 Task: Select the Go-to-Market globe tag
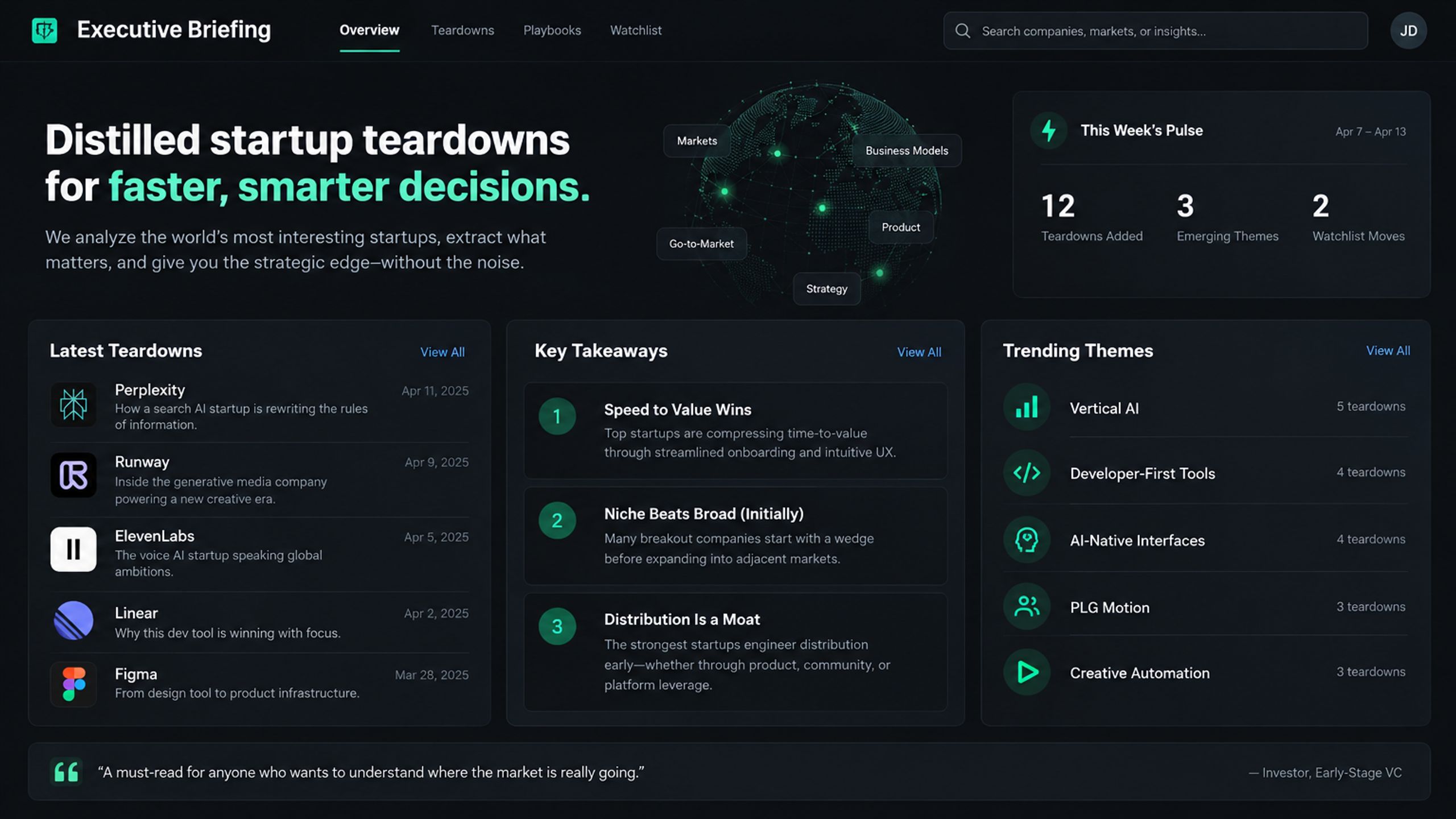[701, 243]
